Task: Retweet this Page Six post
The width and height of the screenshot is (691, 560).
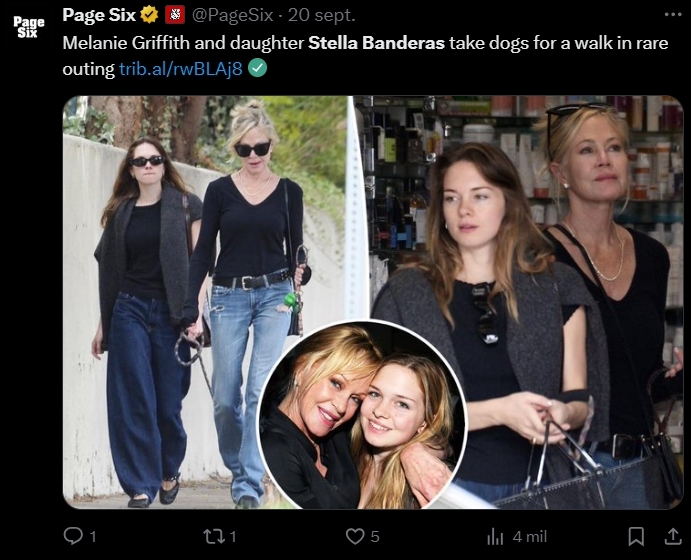Action: pyautogui.click(x=213, y=536)
